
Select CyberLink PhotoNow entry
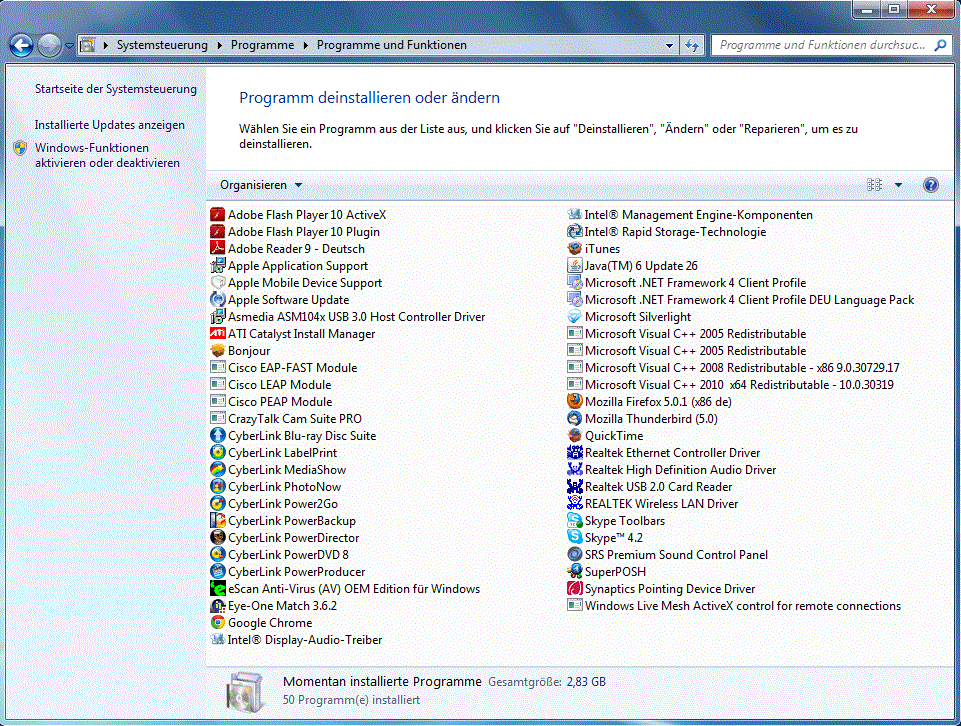point(276,486)
